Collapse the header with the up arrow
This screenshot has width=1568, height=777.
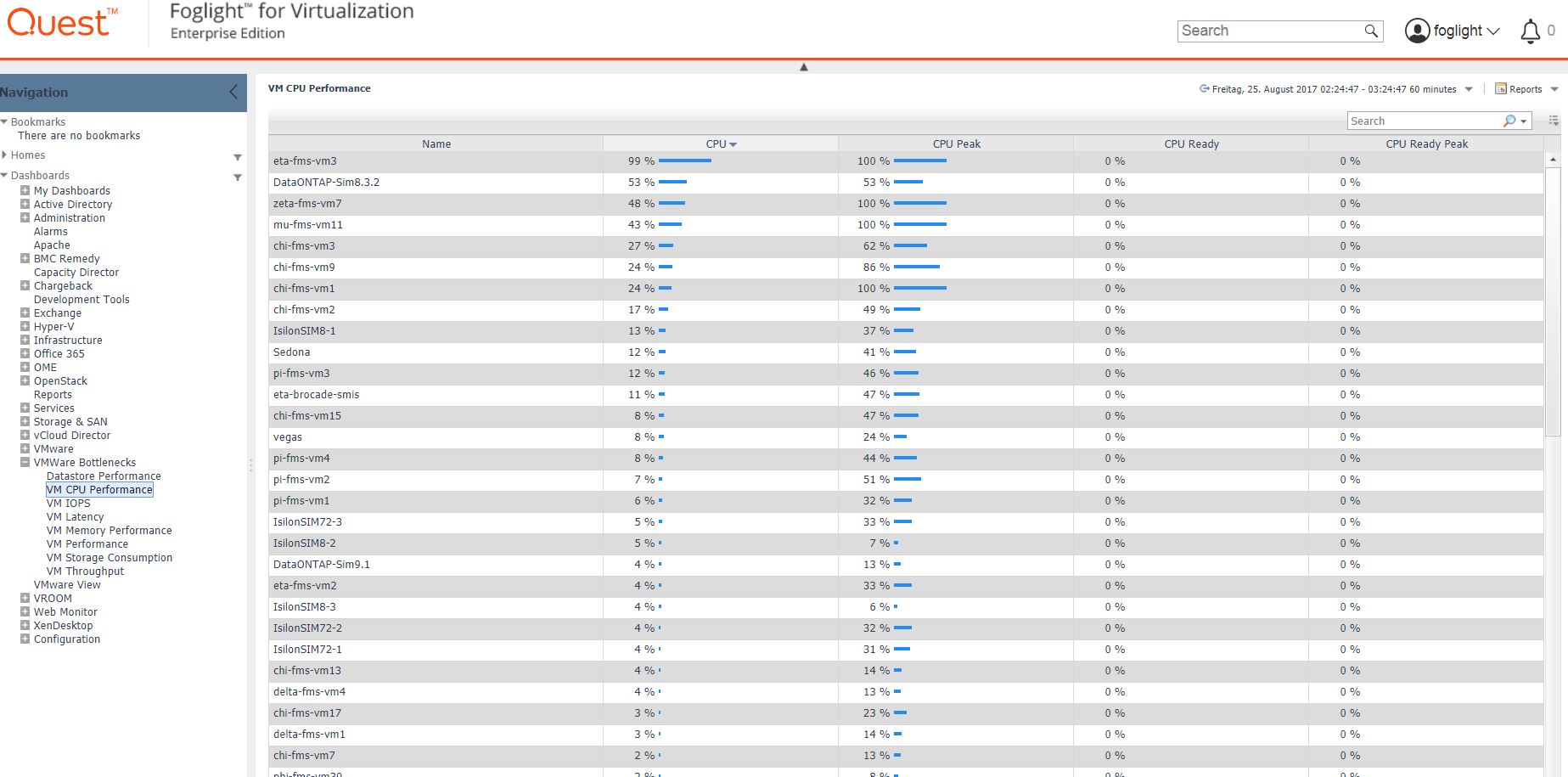[804, 66]
